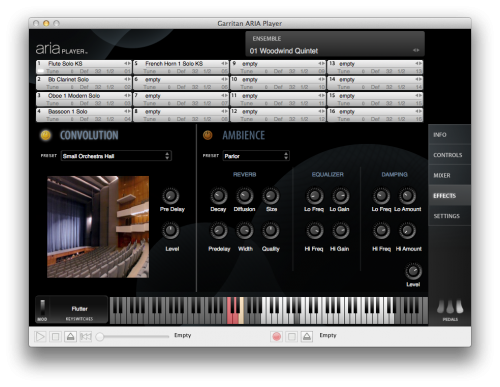Screen dimensions: 500x387
Task: Click the Damping Hi Freq knob
Action: (381, 231)
